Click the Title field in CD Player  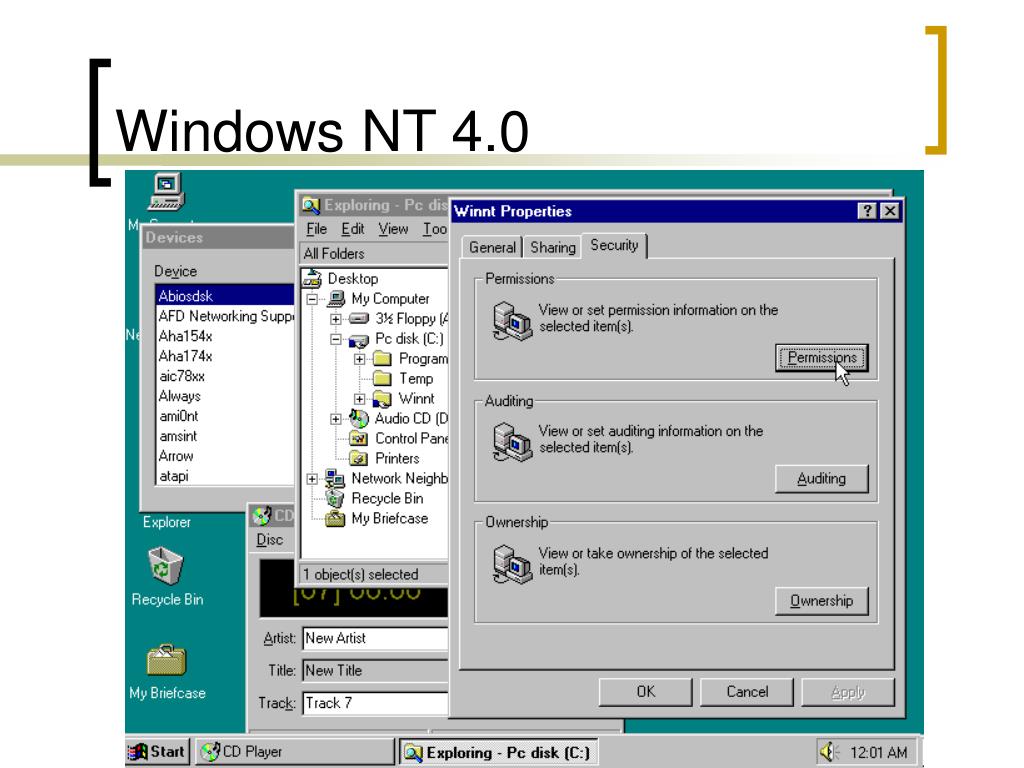coord(376,670)
